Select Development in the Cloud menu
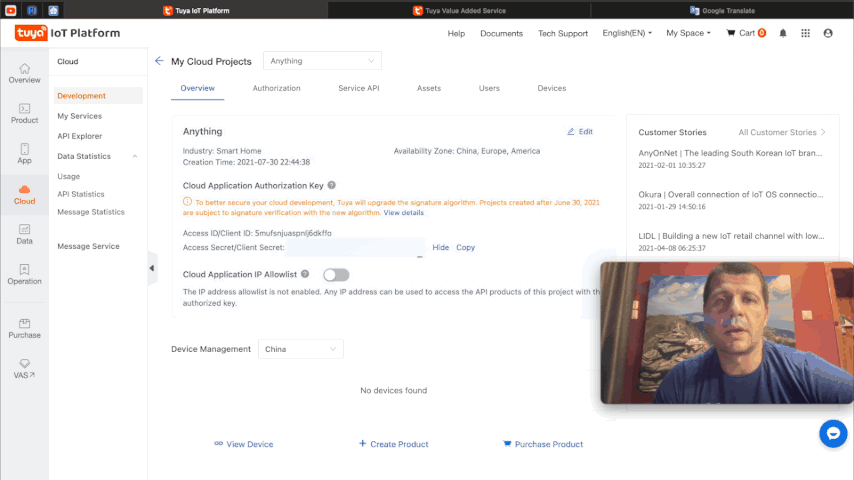The height and width of the screenshot is (480, 854). (x=99, y=96)
